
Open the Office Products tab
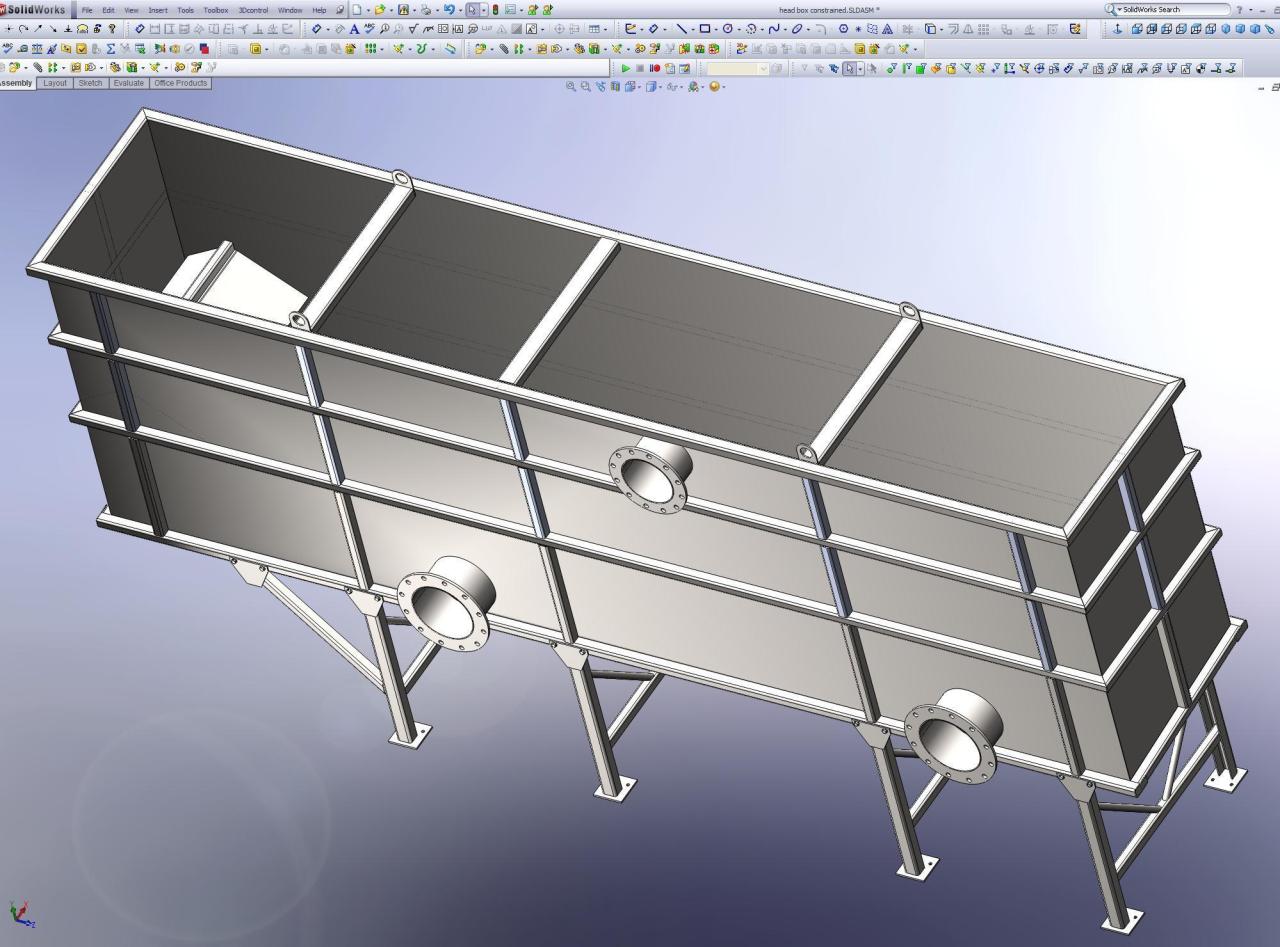[180, 83]
